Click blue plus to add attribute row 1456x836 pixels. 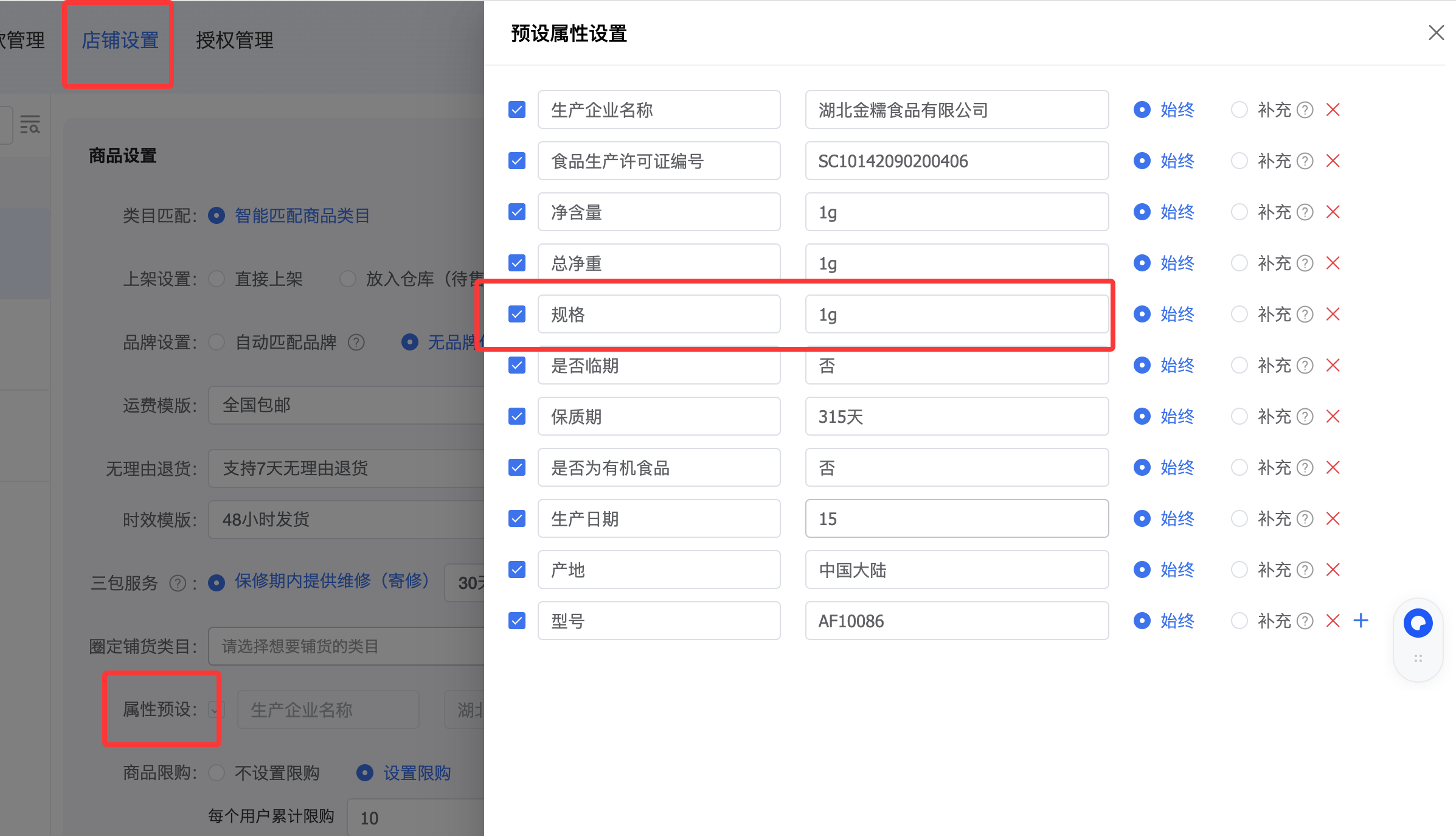click(x=1361, y=621)
